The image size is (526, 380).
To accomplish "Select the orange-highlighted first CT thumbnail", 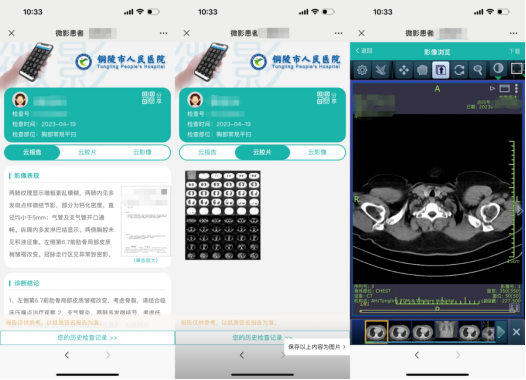I will click(376, 332).
